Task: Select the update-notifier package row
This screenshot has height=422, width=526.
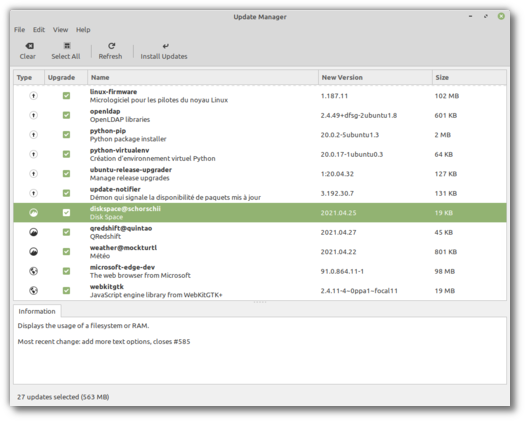Action: click(260, 193)
